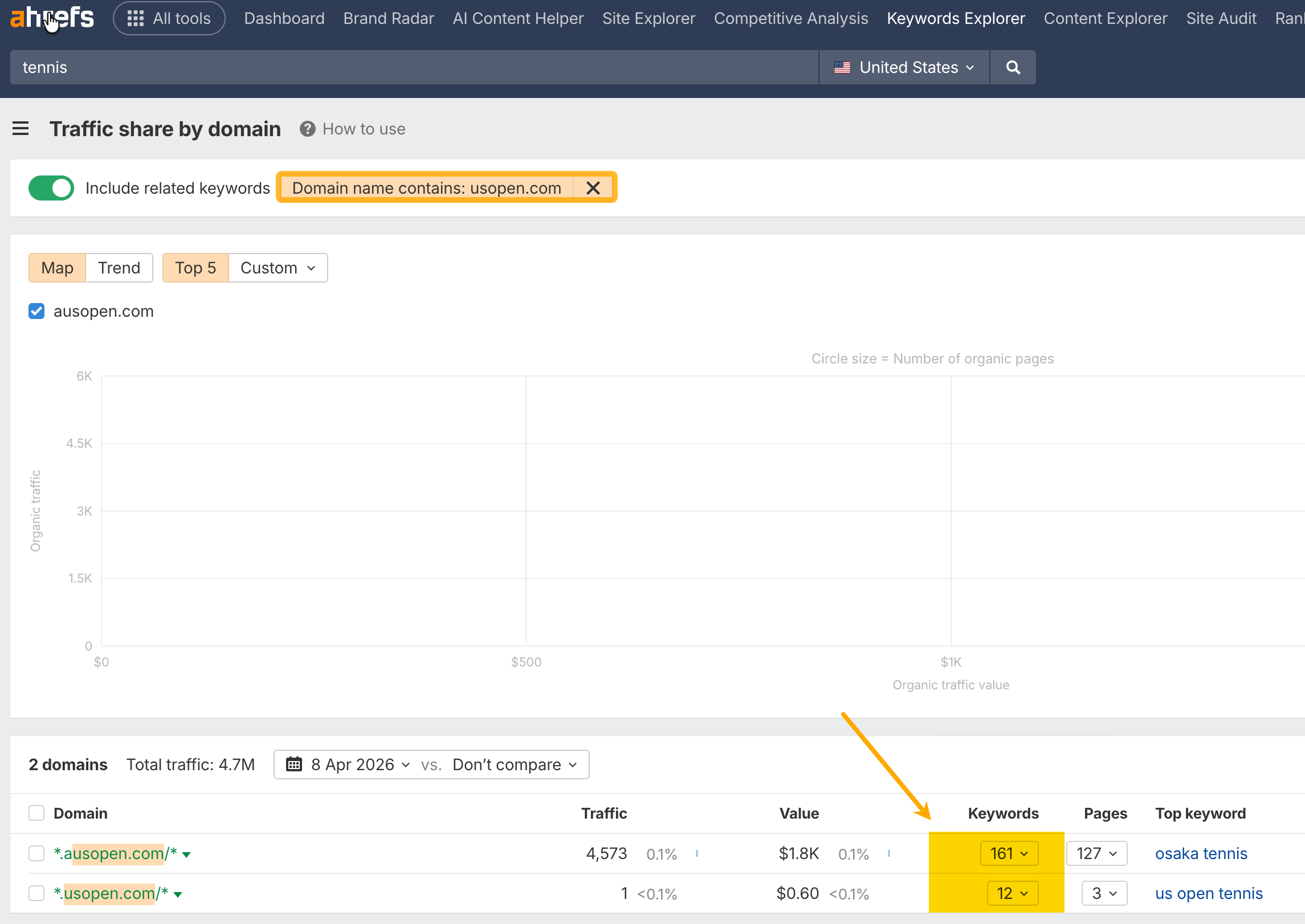Open the Custom domains dropdown
This screenshot has height=924, width=1305.
278,268
